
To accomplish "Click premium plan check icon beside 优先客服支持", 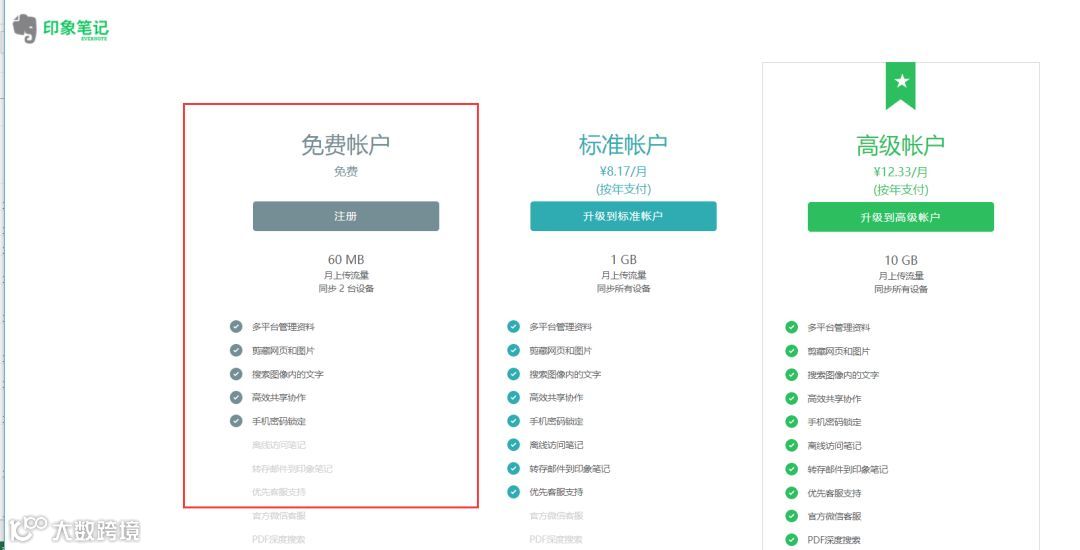I will (791, 492).
